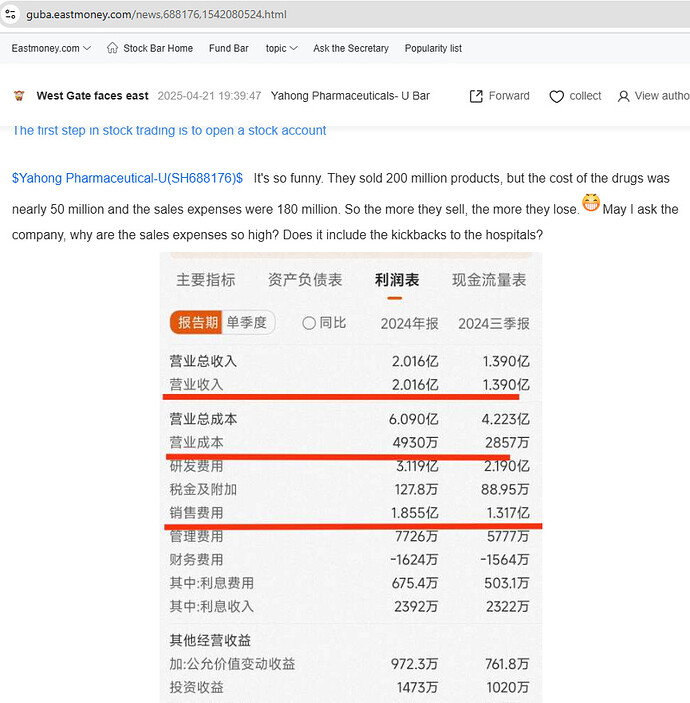
Task: Click the 其中:利息收入 row label
Action: pos(212,607)
